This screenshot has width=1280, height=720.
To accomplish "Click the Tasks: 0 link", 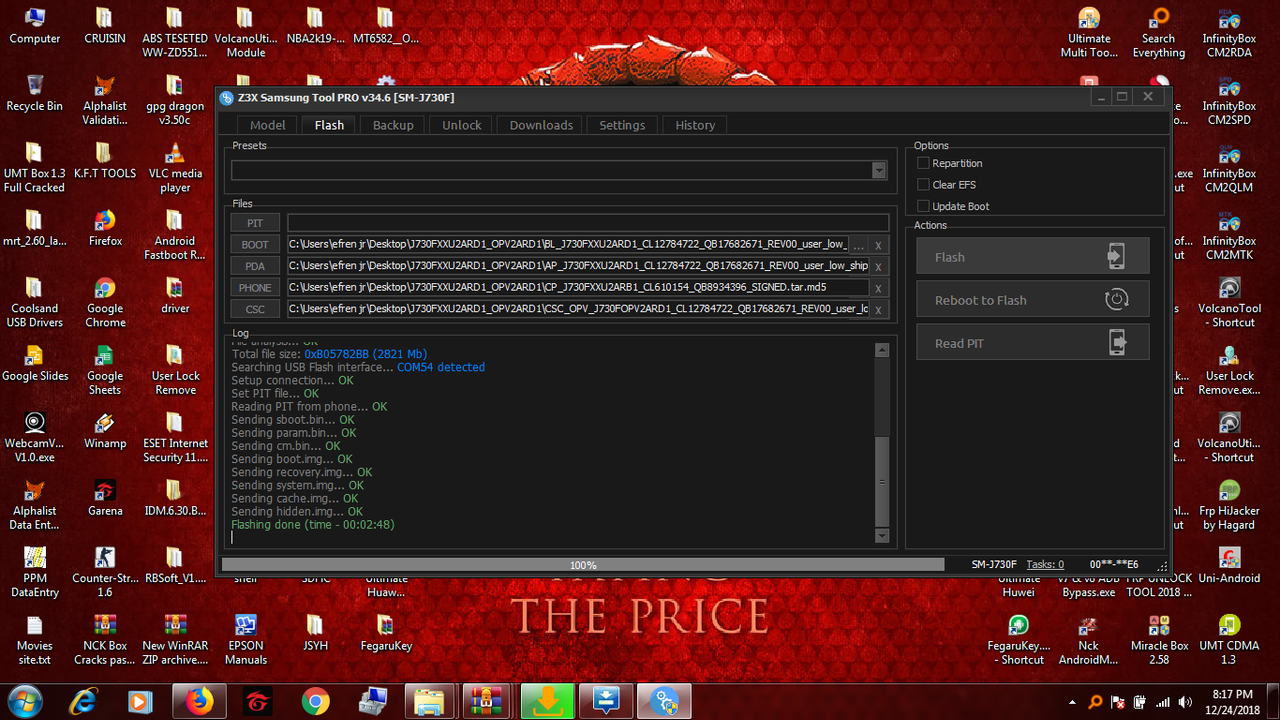I will tap(1045, 564).
